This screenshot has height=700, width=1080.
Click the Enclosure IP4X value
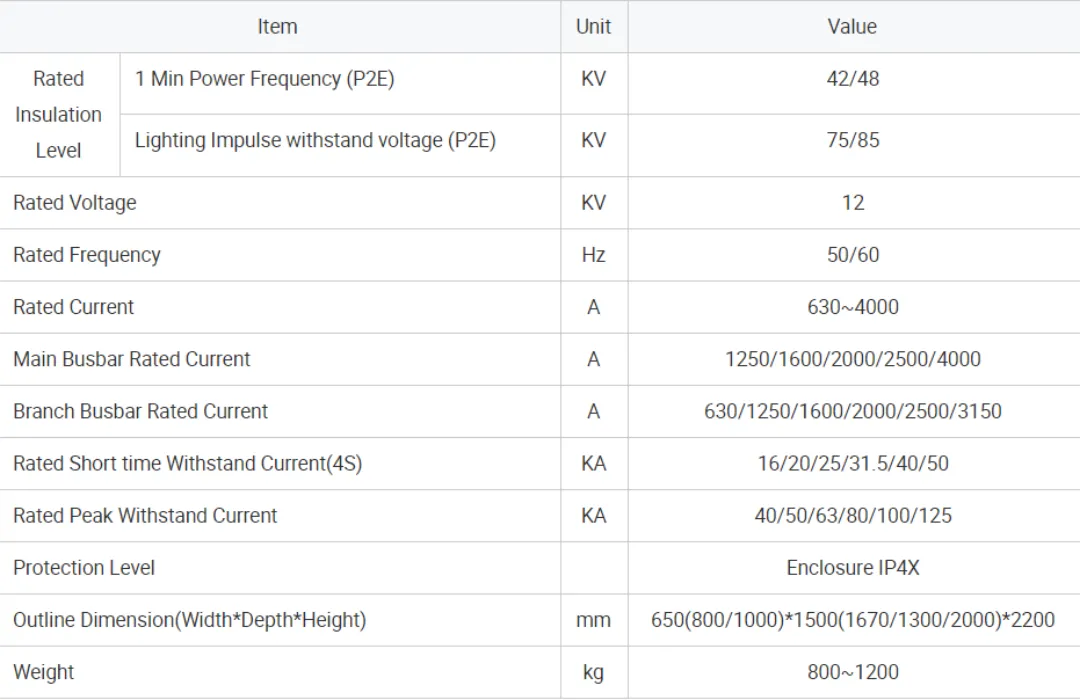tap(852, 567)
